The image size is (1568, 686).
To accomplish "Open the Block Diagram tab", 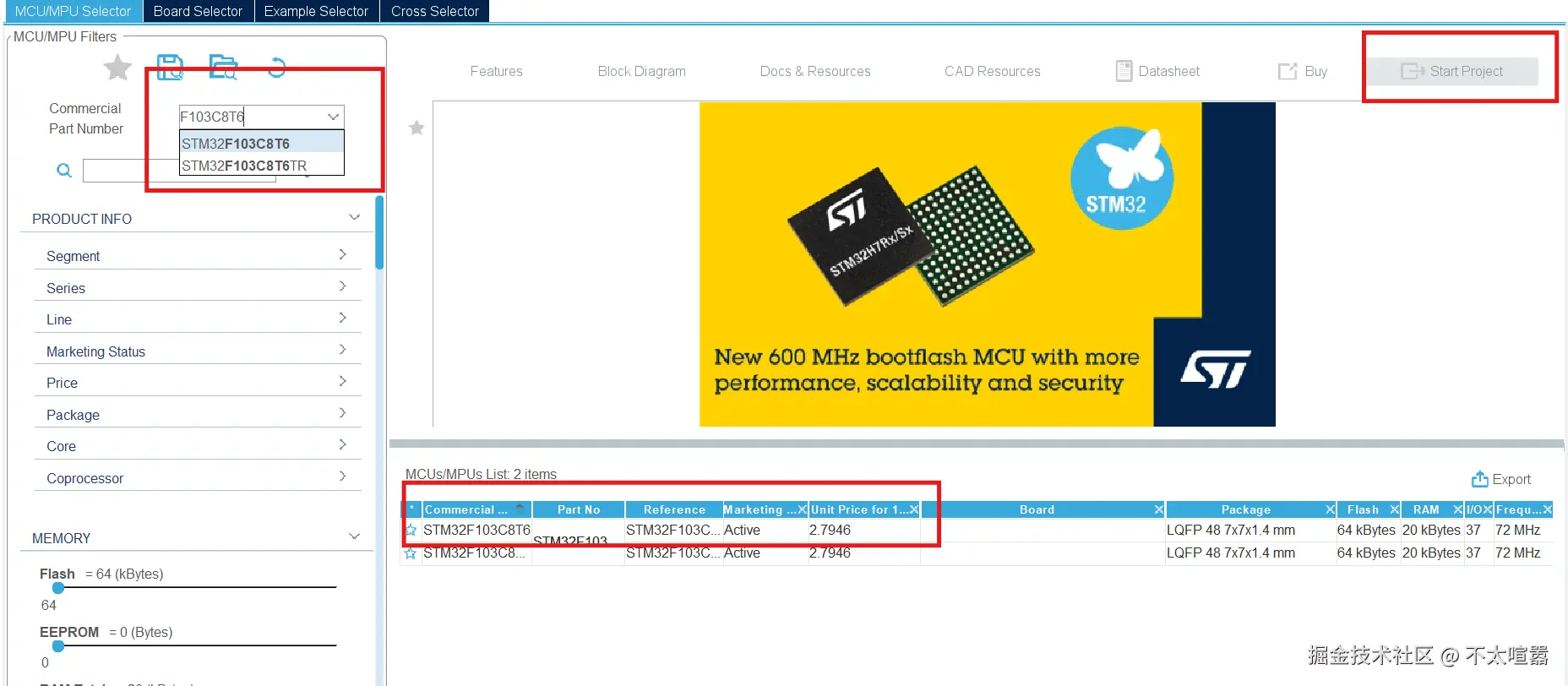I will tap(642, 72).
